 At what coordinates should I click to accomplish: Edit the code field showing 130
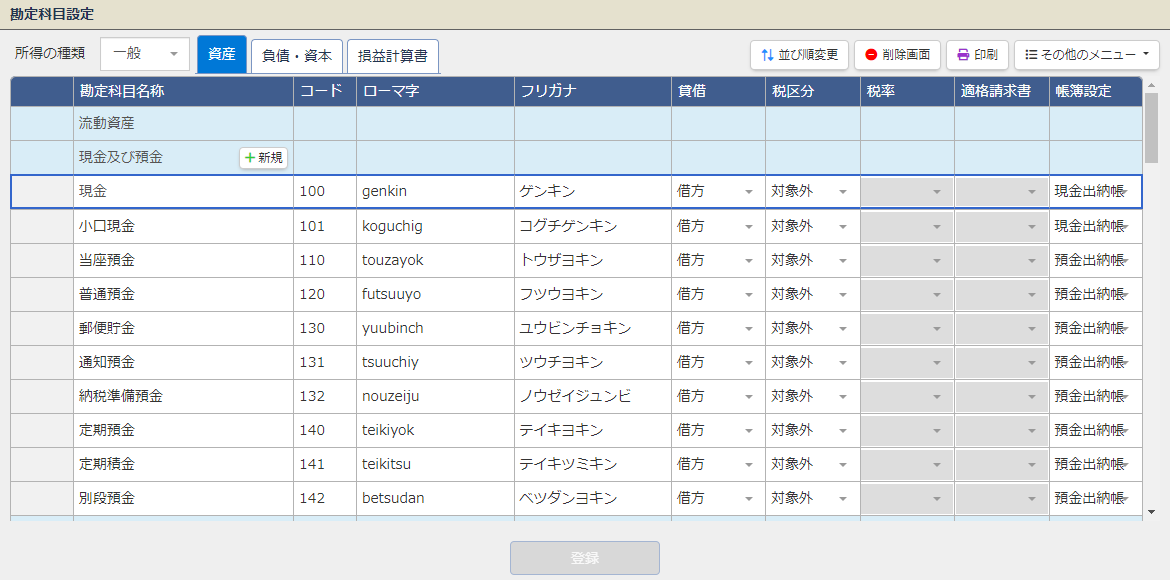pyautogui.click(x=324, y=328)
